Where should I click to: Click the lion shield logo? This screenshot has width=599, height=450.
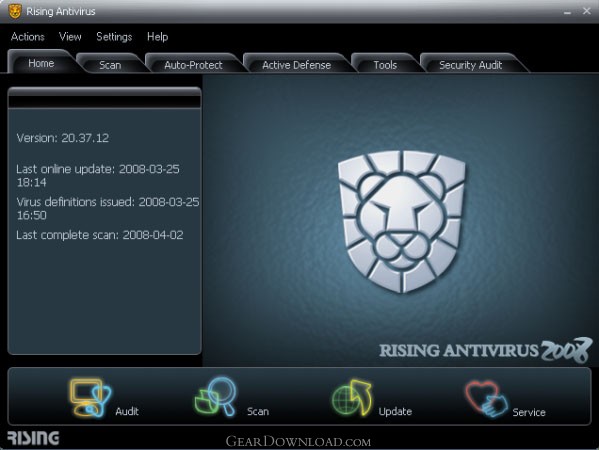click(401, 221)
